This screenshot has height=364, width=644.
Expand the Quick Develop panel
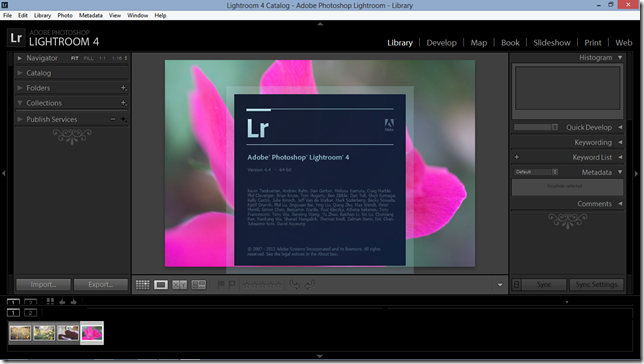pos(620,127)
